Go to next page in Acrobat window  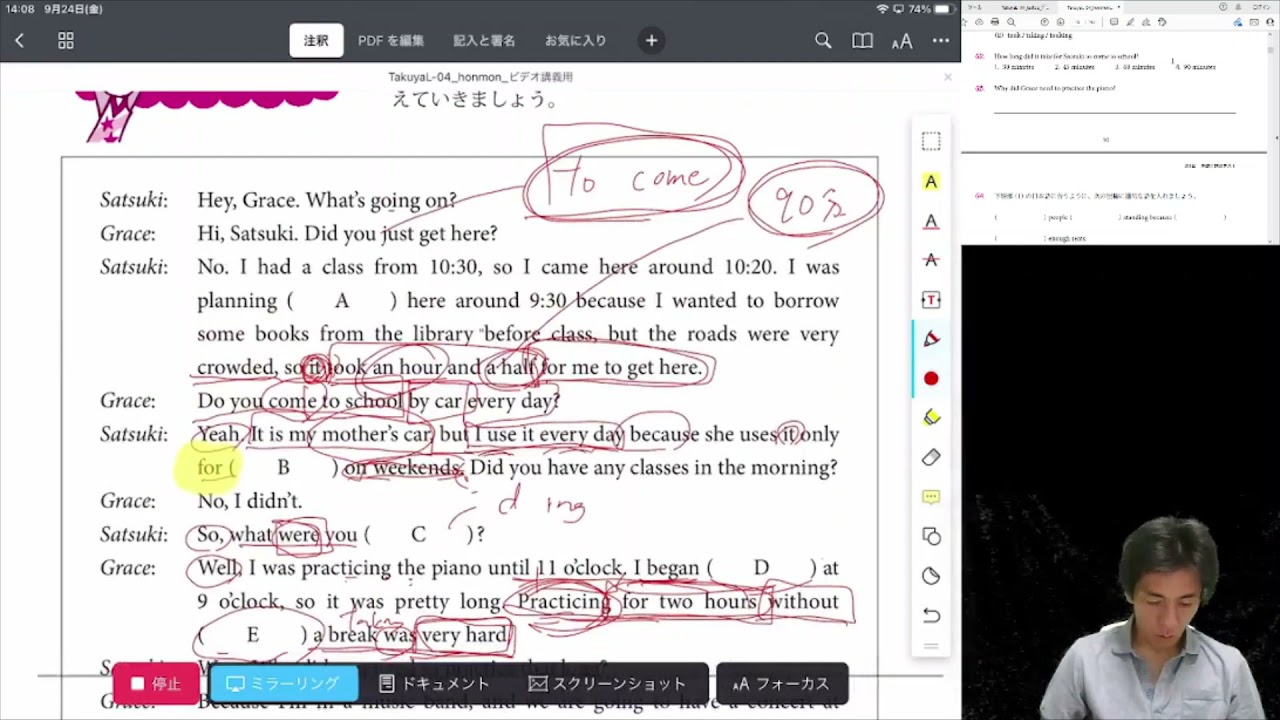(x=1060, y=22)
